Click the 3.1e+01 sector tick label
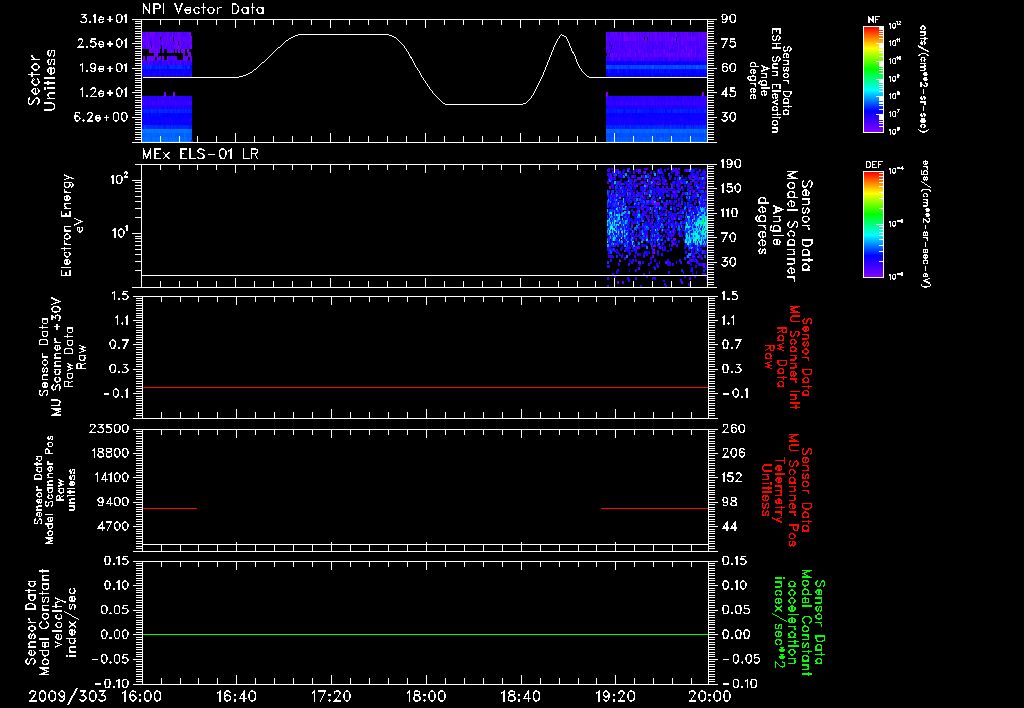Screen dimensions: 1024x708 pyautogui.click(x=104, y=19)
